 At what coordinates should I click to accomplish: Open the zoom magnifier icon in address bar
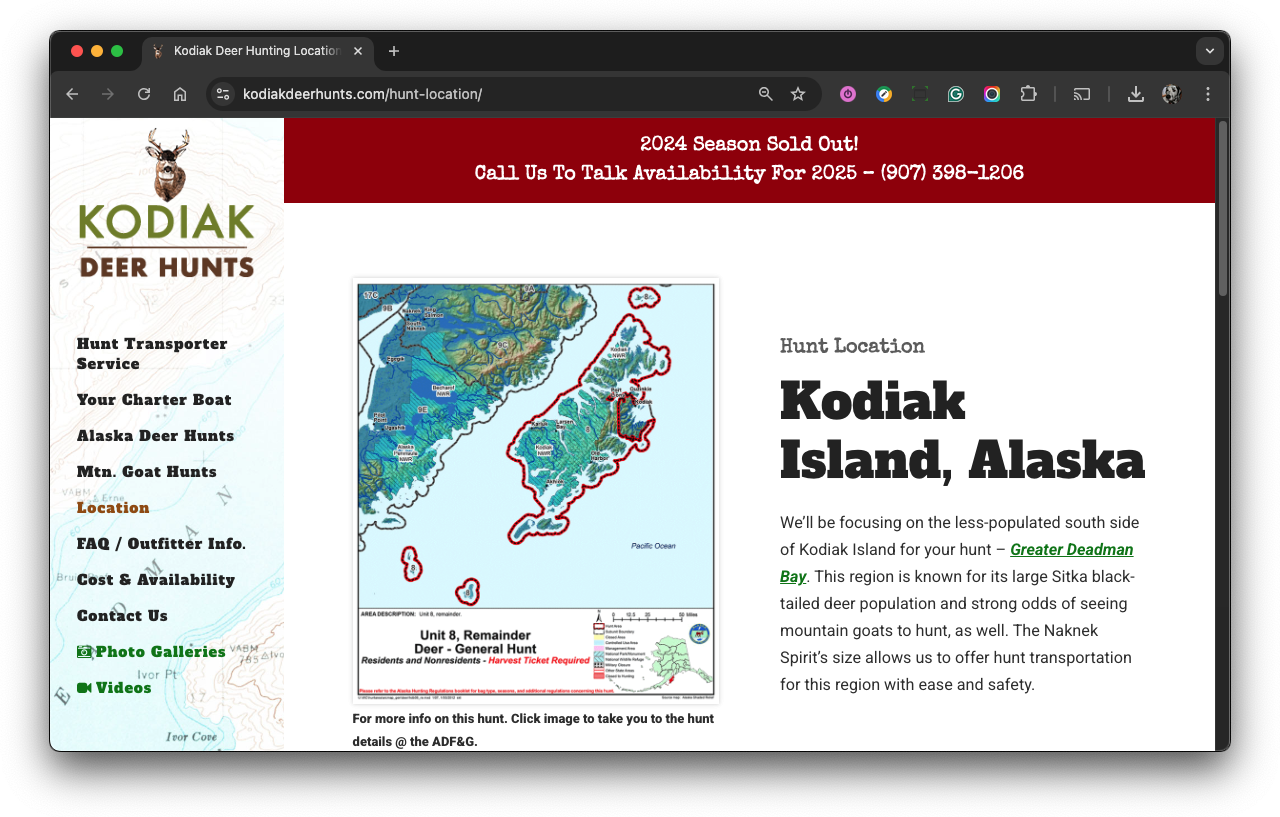click(766, 94)
